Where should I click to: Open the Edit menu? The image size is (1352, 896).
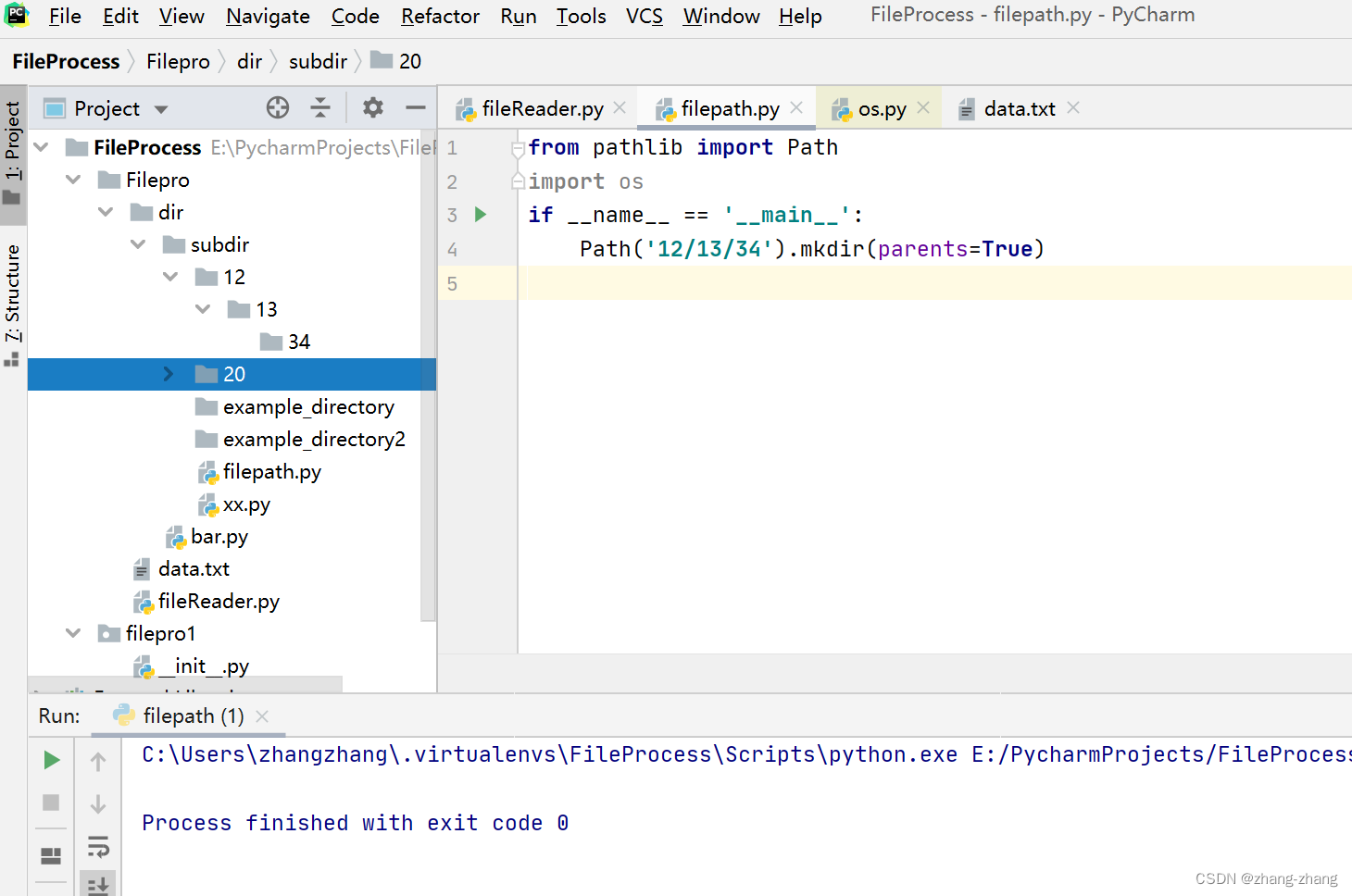[x=121, y=16]
